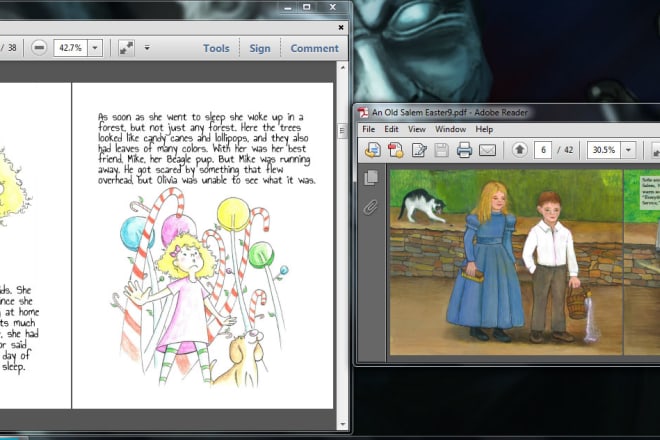The width and height of the screenshot is (660, 440).
Task: Open the 30.5% zoom dropdown arrow
Action: (x=628, y=150)
